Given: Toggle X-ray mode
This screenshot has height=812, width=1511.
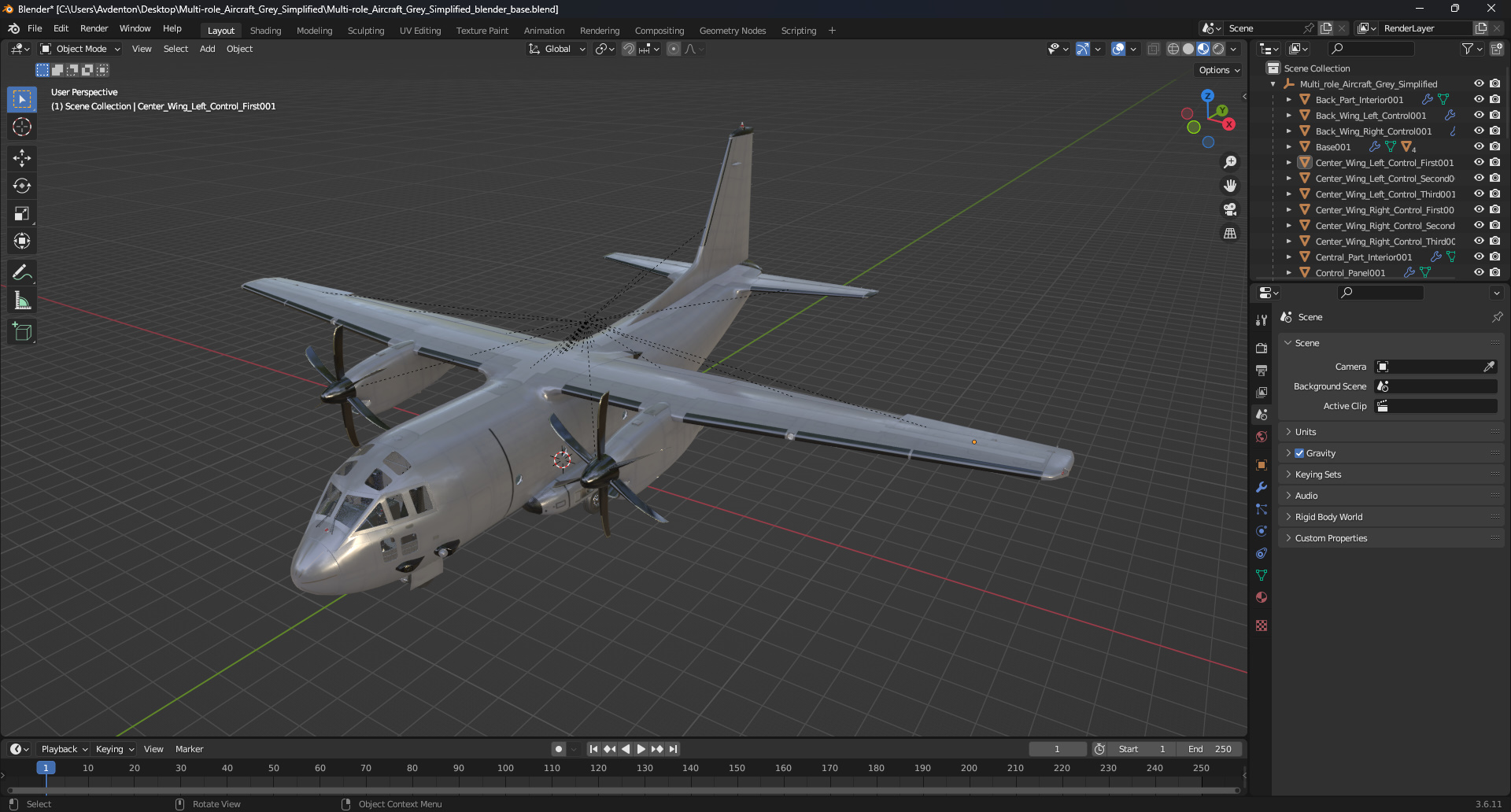Looking at the screenshot, I should tap(1153, 49).
